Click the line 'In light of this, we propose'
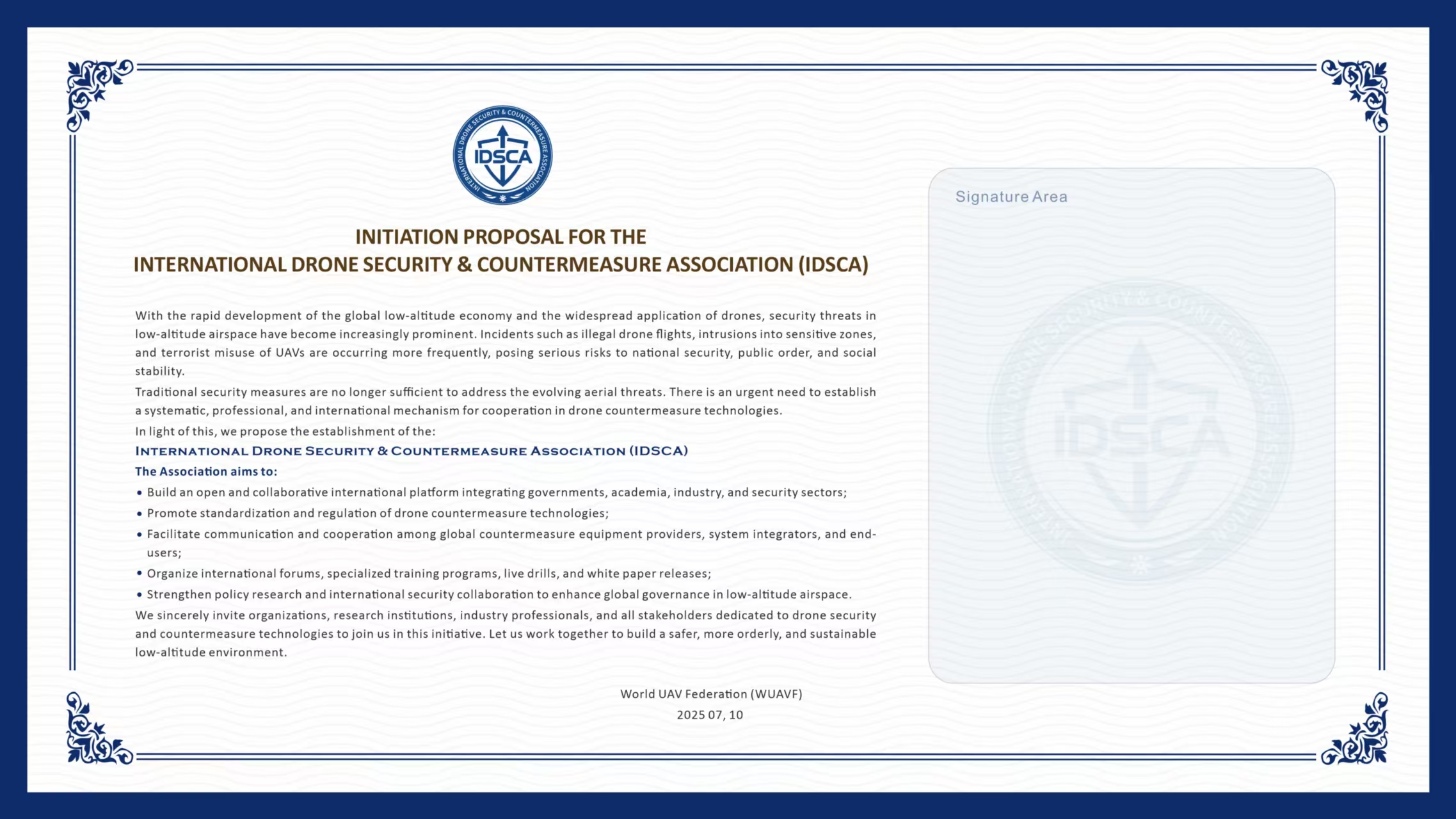Image resolution: width=1456 pixels, height=819 pixels. click(x=285, y=431)
